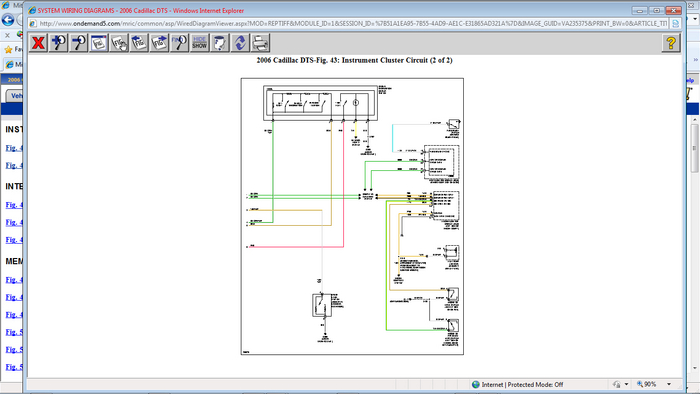Viewport: 700px width, 394px height.
Task: Fit the figure to the window icon
Action: pyautogui.click(x=99, y=43)
